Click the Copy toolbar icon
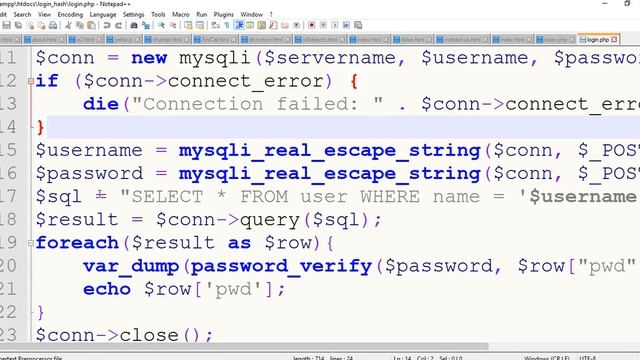This screenshot has width=640, height=360. click(x=80, y=25)
